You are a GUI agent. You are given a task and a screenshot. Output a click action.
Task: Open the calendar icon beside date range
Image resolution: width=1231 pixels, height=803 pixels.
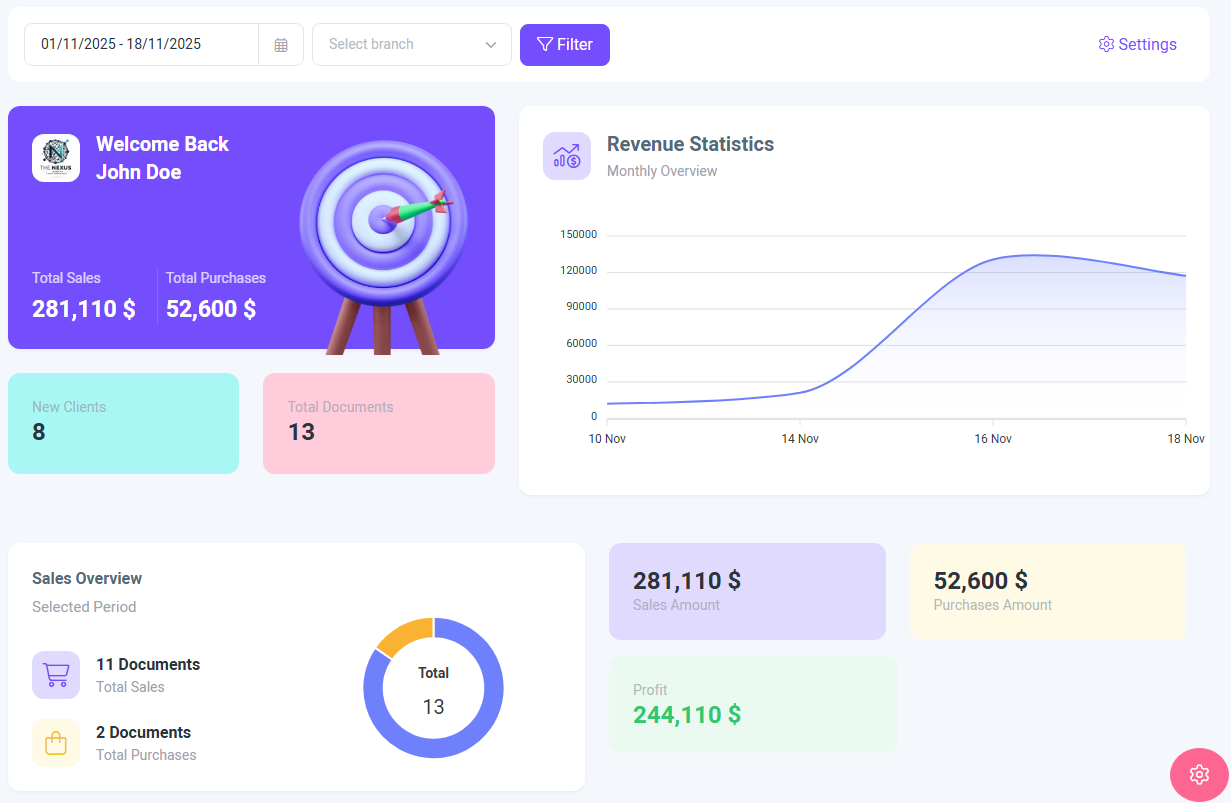(281, 44)
